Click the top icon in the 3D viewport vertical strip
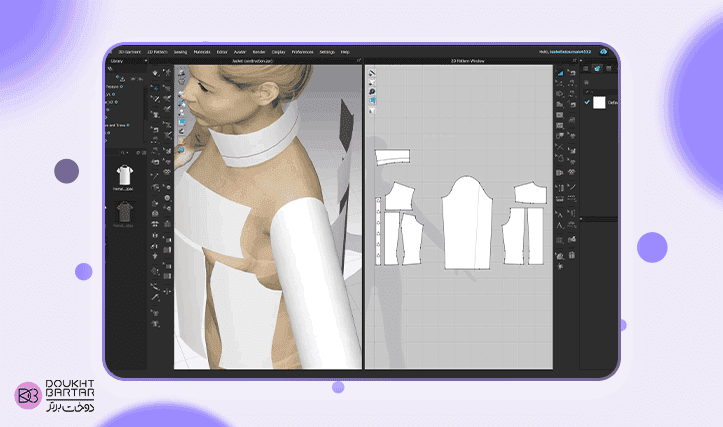The height and width of the screenshot is (427, 723). pos(182,73)
